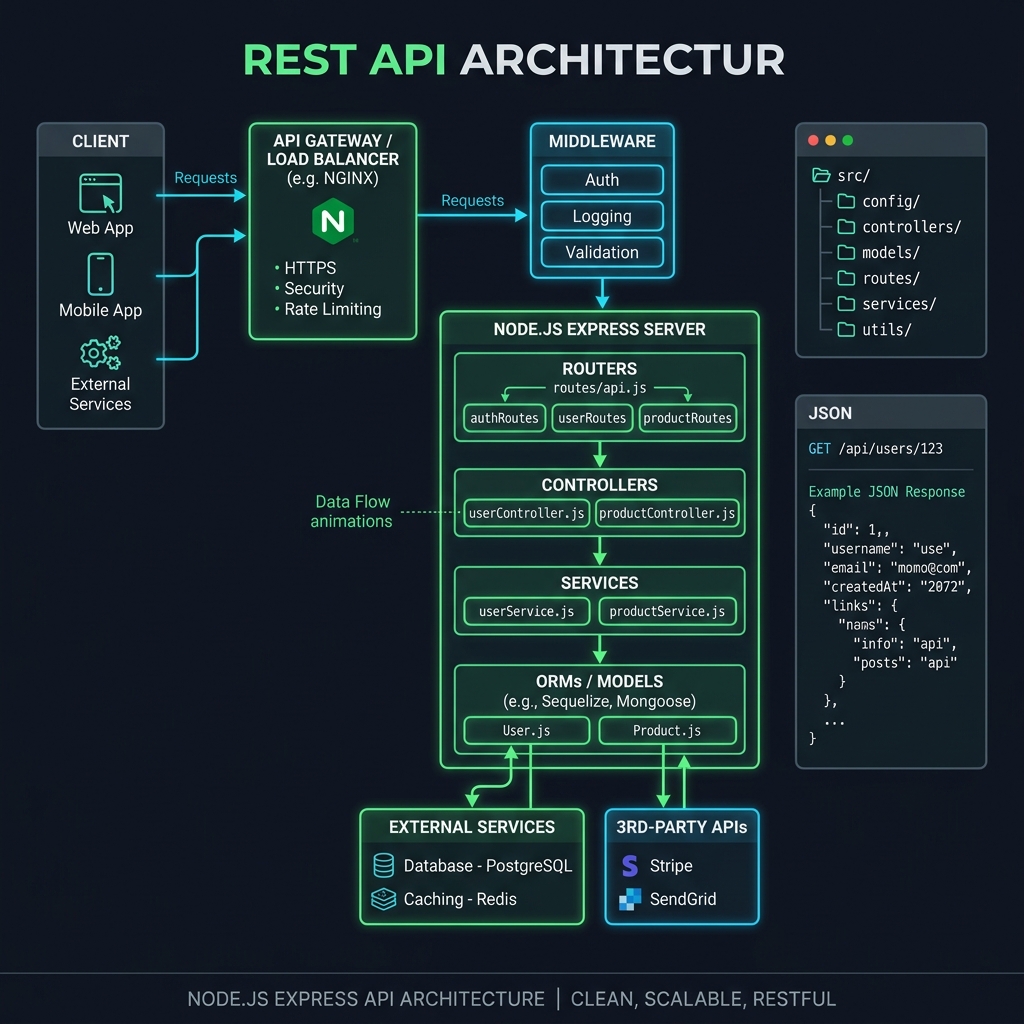
Task: Click the Web App browser icon
Action: (x=101, y=193)
